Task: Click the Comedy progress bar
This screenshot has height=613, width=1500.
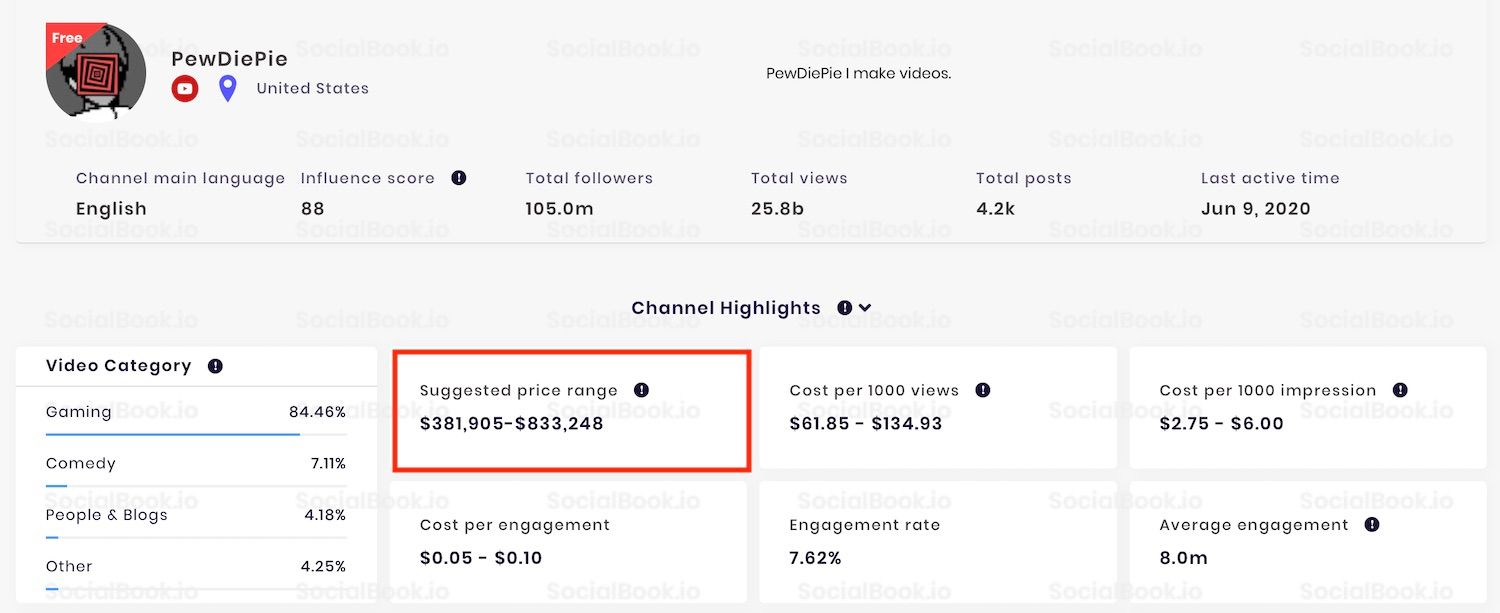Action: click(196, 485)
